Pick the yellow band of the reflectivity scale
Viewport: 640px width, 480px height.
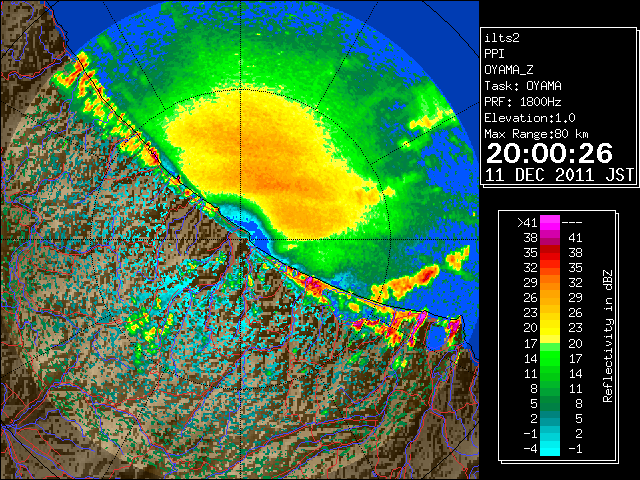point(550,328)
